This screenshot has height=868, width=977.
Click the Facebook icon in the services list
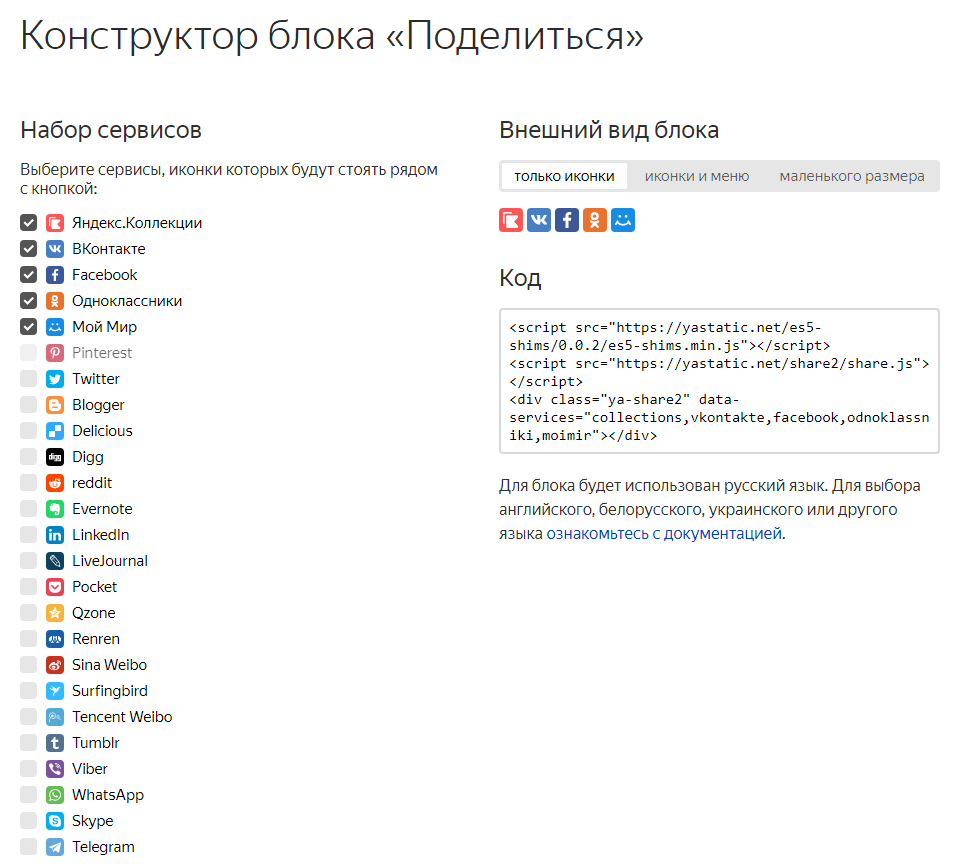[x=55, y=275]
